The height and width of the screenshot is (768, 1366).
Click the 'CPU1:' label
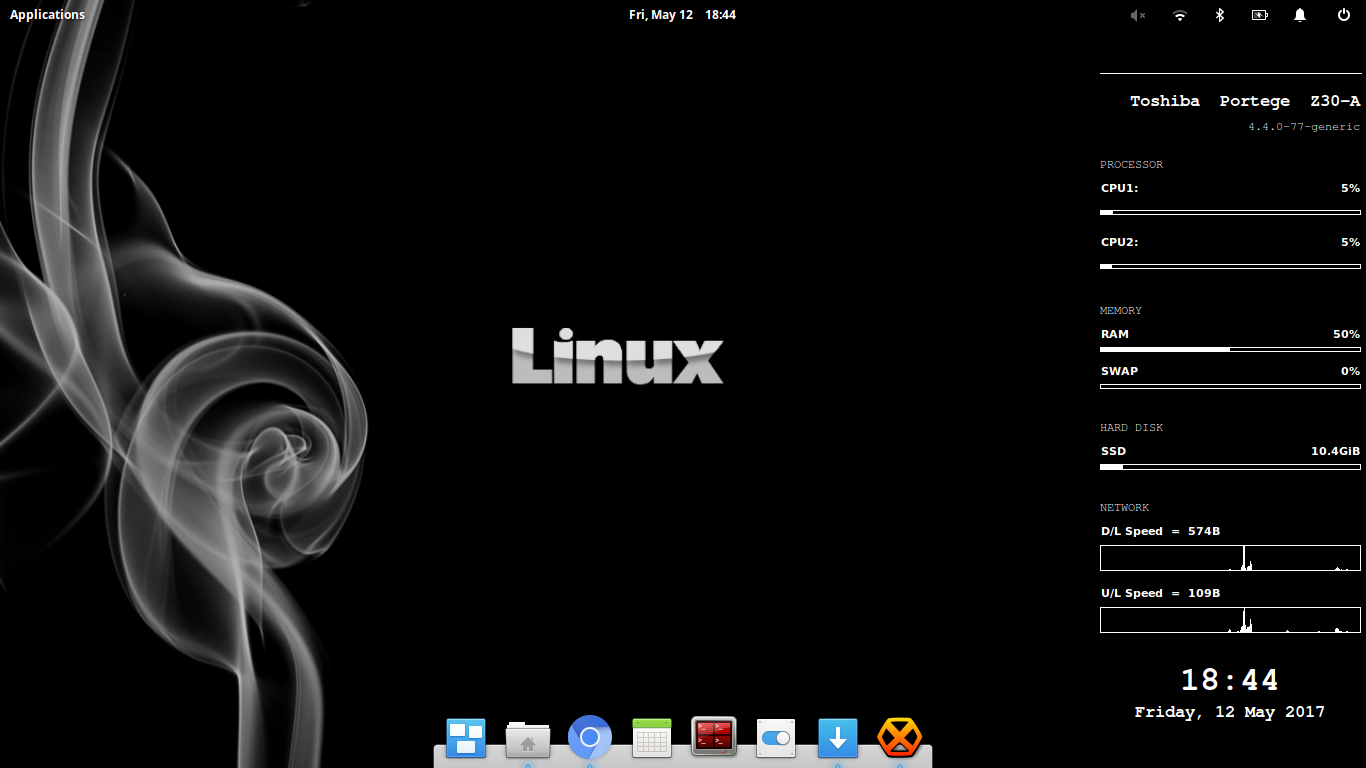pos(1120,188)
